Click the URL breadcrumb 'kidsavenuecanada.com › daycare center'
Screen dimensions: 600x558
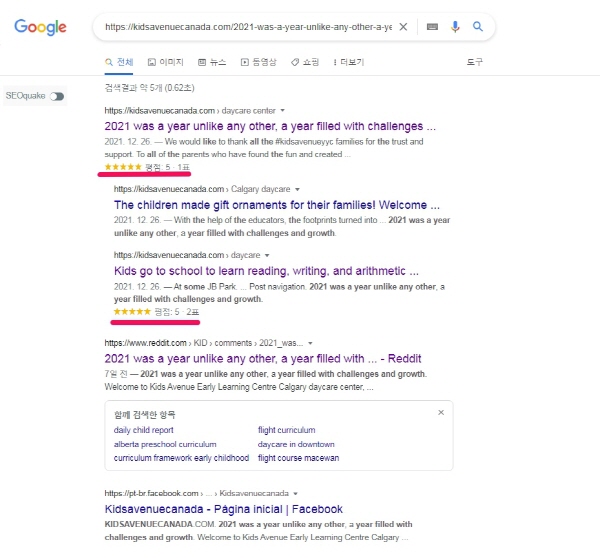coord(190,111)
